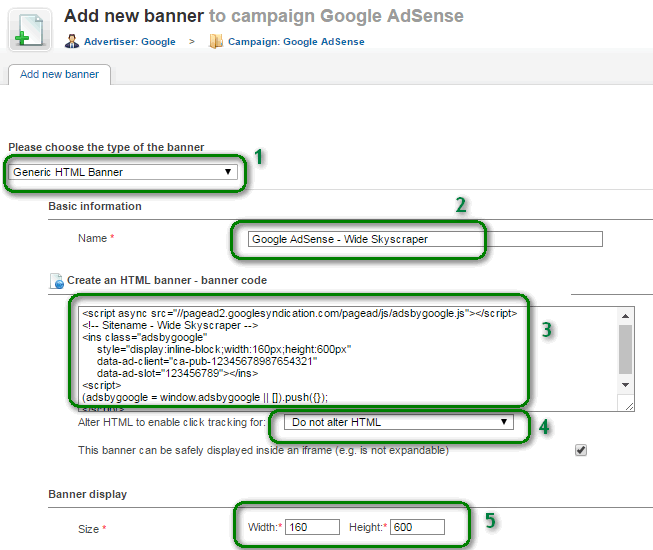Screen dimensions: 653x550
Task: Click the code textarea scroll down arrow
Action: click(x=626, y=385)
